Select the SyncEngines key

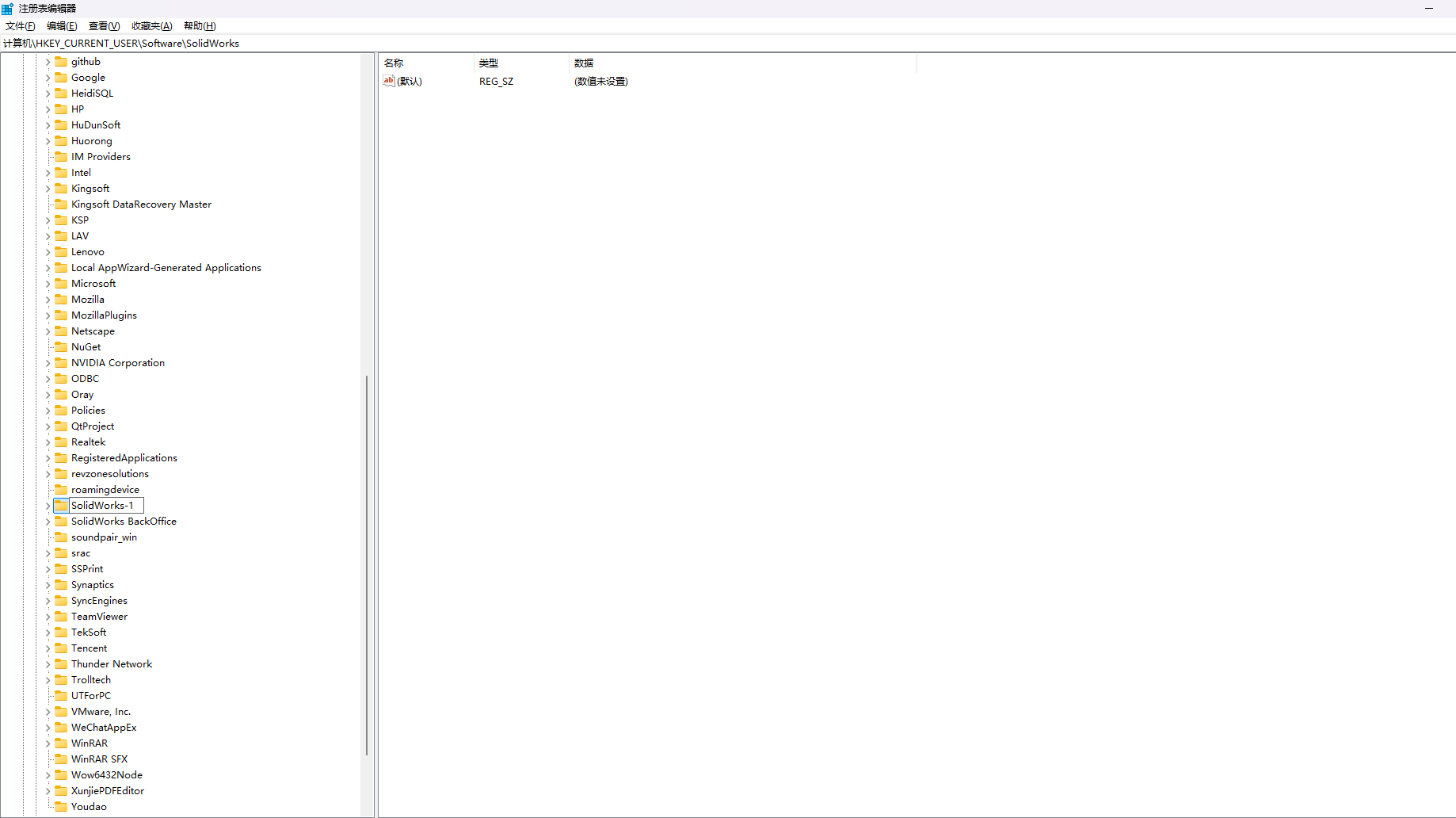(x=99, y=601)
